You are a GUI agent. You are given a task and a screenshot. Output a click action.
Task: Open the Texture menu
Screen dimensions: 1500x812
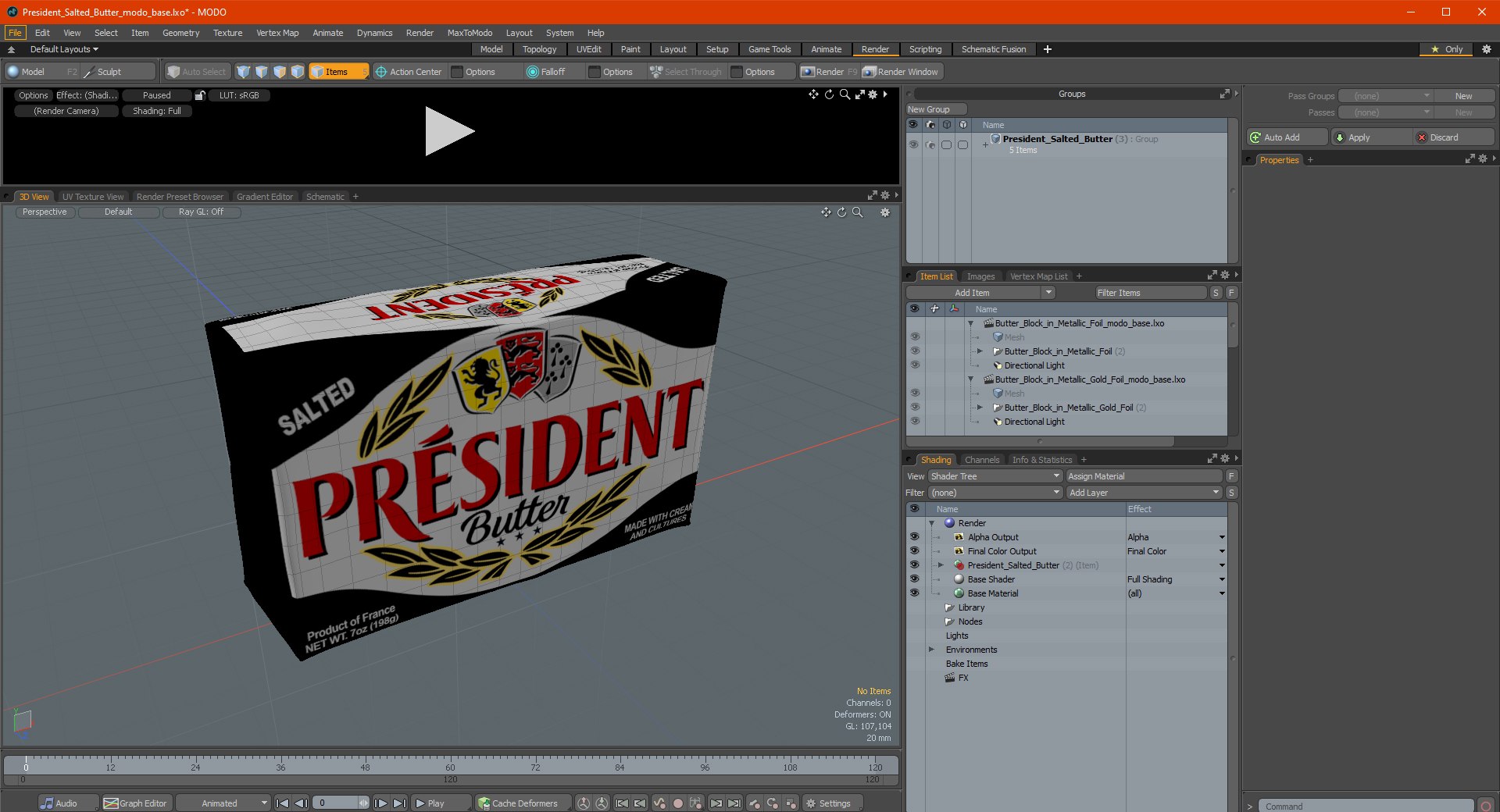coord(227,33)
